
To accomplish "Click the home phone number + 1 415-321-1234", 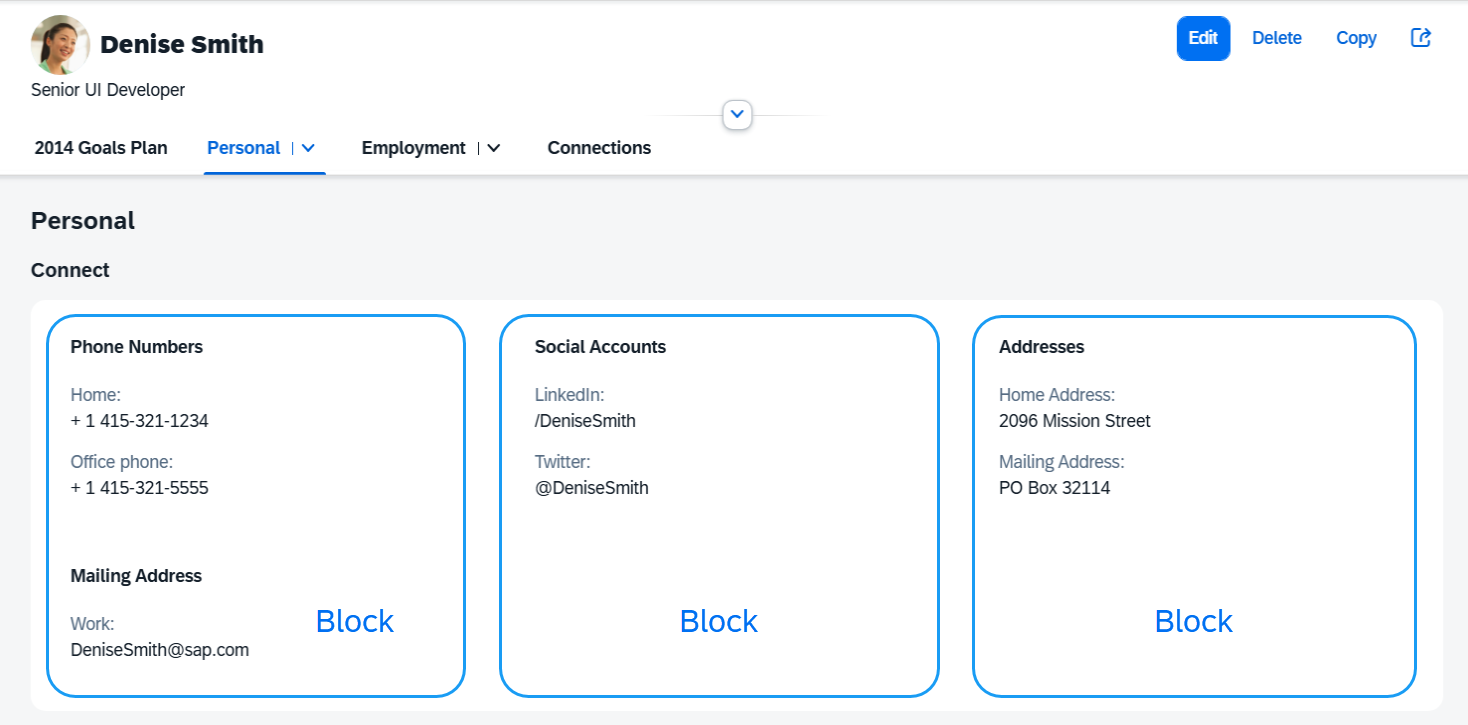I will coord(140,421).
